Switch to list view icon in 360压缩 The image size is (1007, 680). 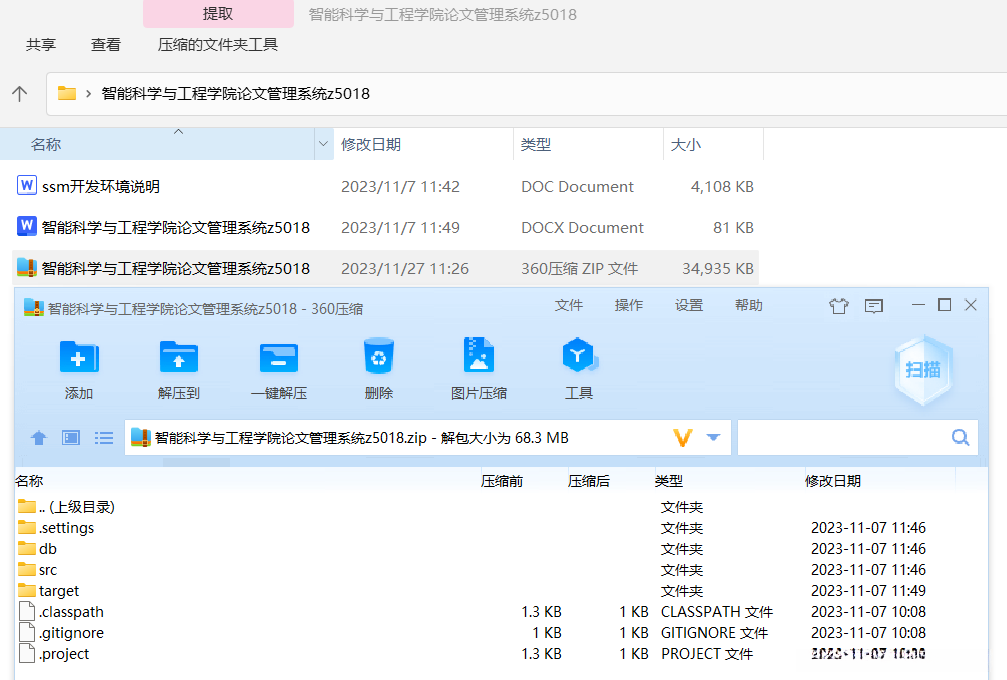pos(104,438)
